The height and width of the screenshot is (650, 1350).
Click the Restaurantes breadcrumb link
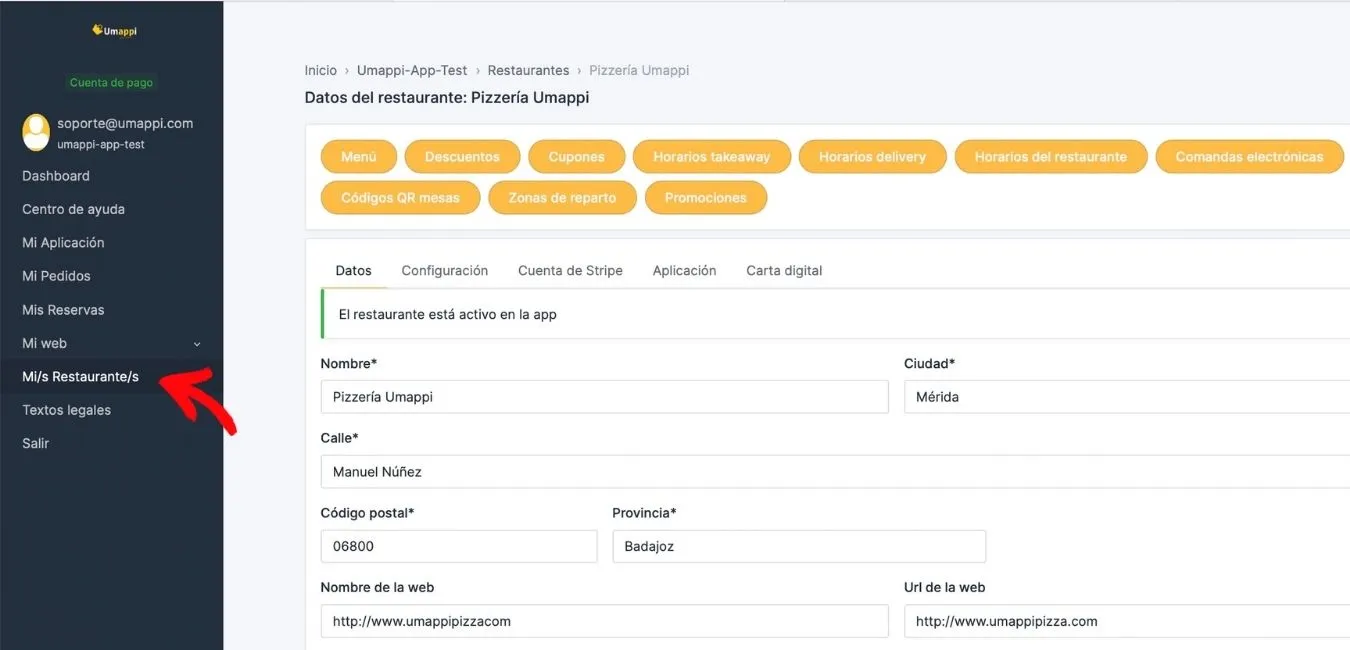pyautogui.click(x=528, y=71)
